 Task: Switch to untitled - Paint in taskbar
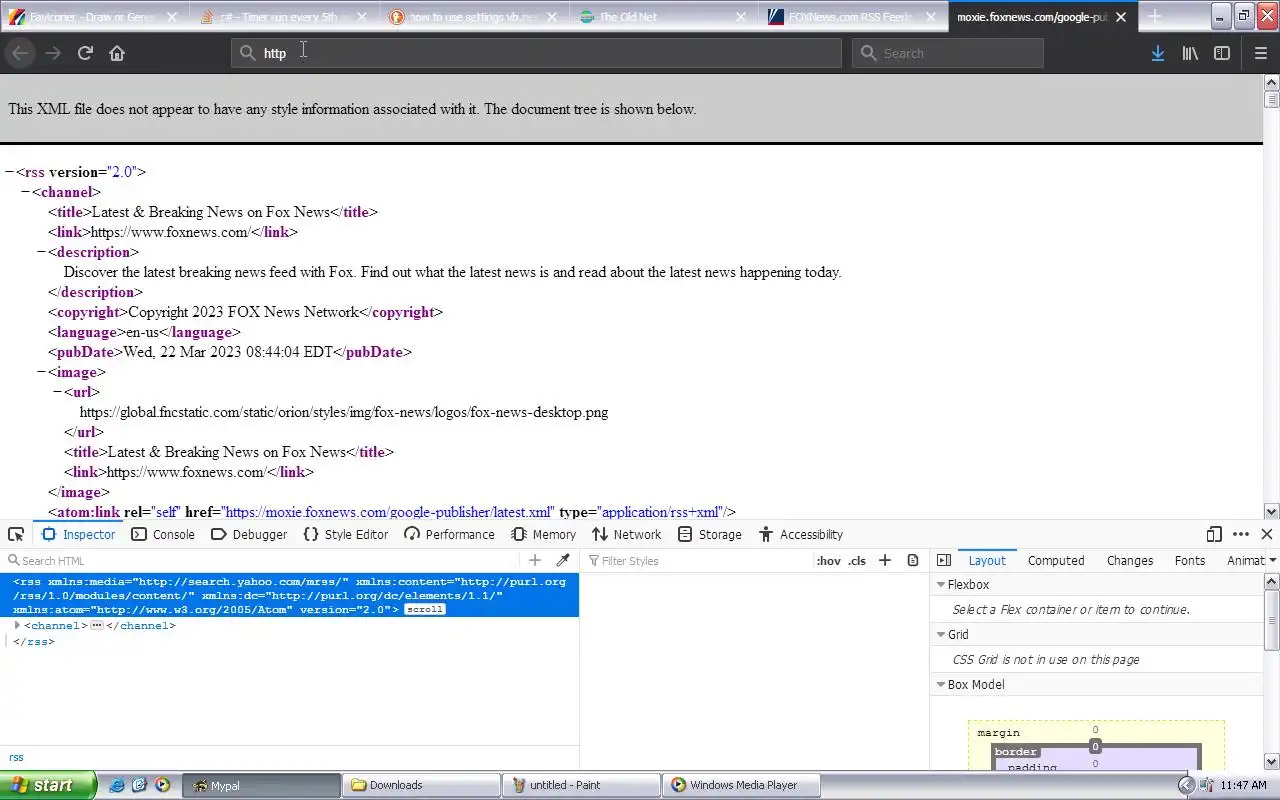(x=581, y=785)
